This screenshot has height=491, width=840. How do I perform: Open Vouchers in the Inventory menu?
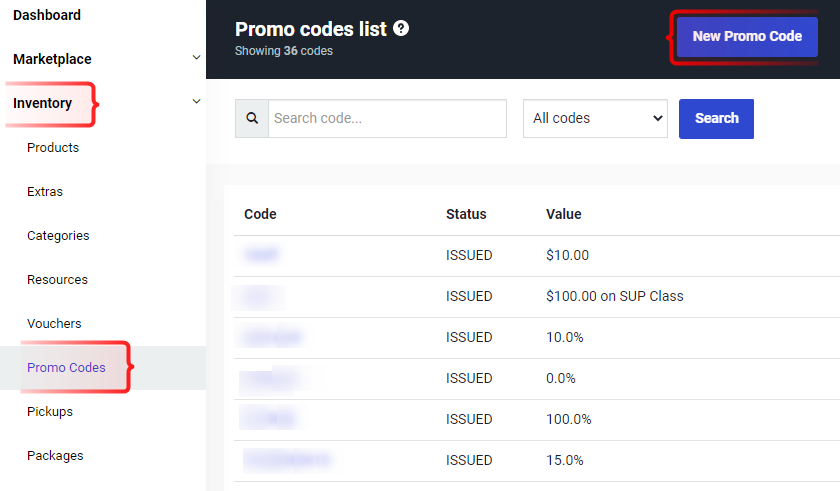54,324
